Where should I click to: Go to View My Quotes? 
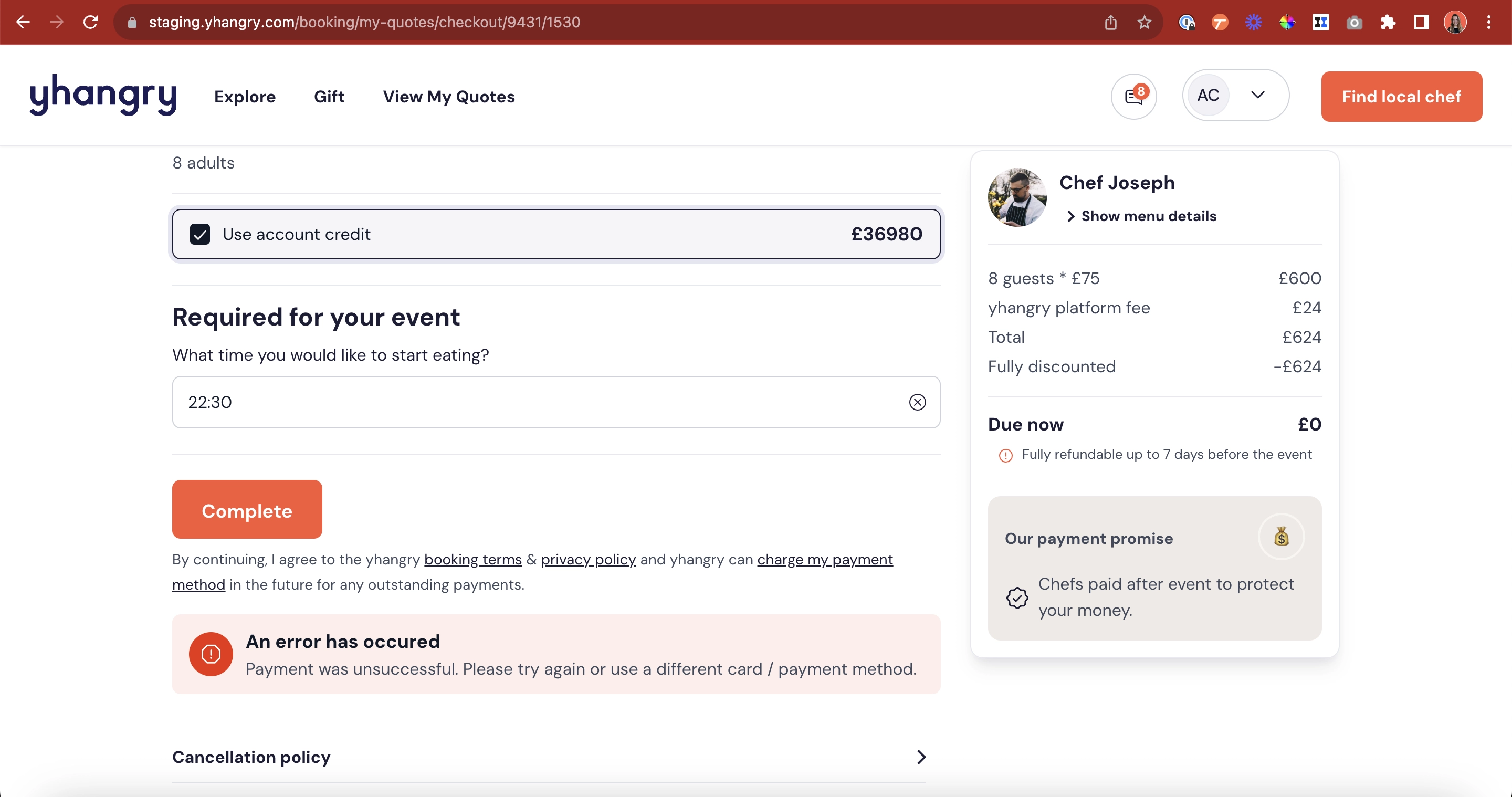click(x=449, y=97)
